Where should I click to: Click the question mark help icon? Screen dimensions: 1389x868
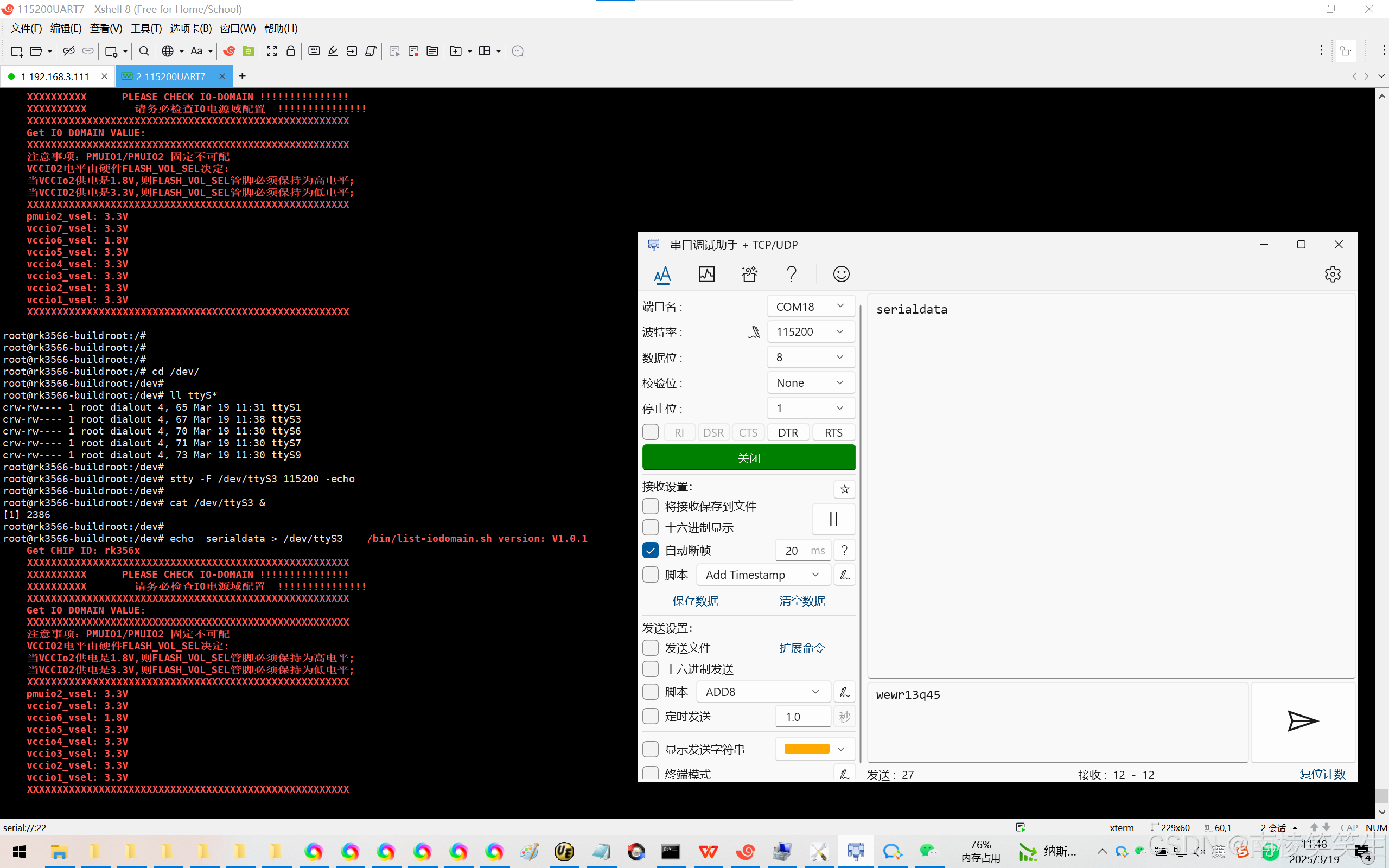(792, 275)
